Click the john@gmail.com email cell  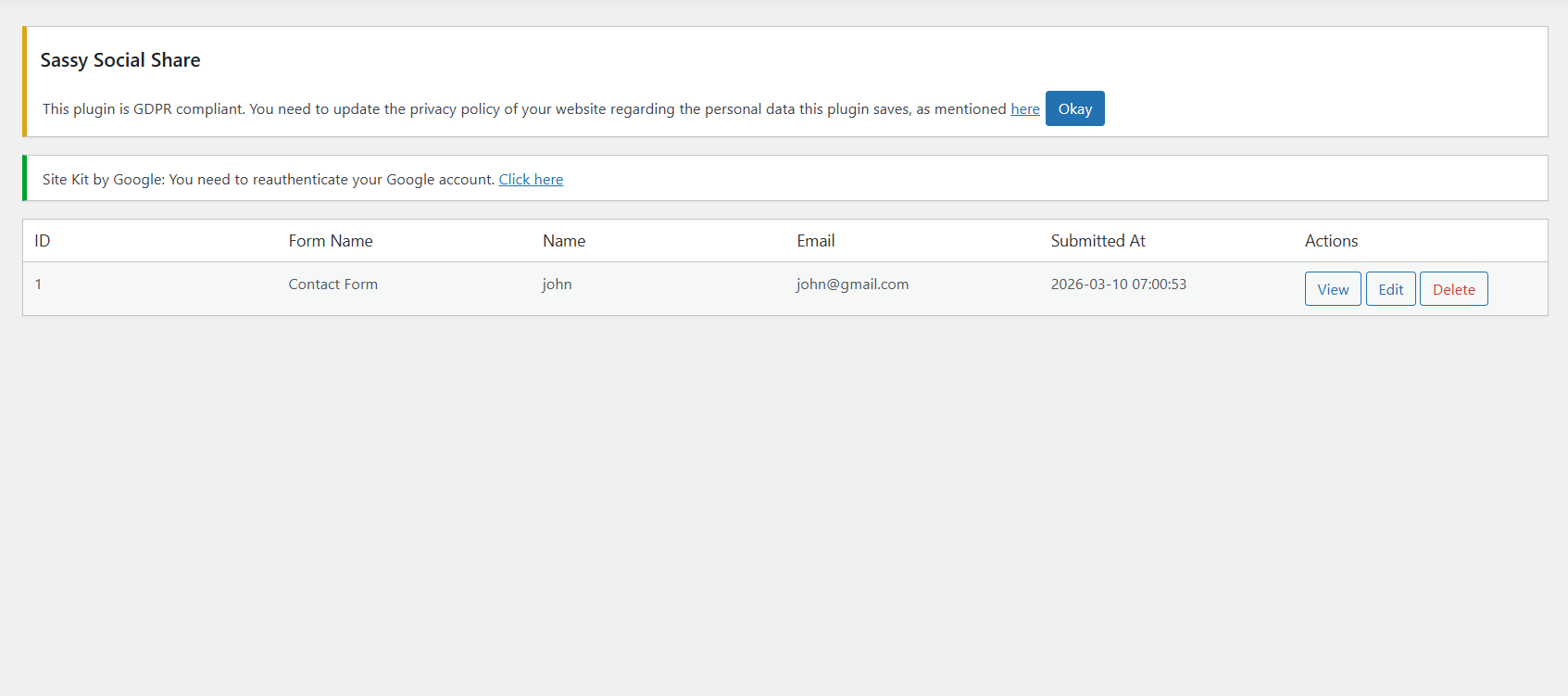(852, 285)
